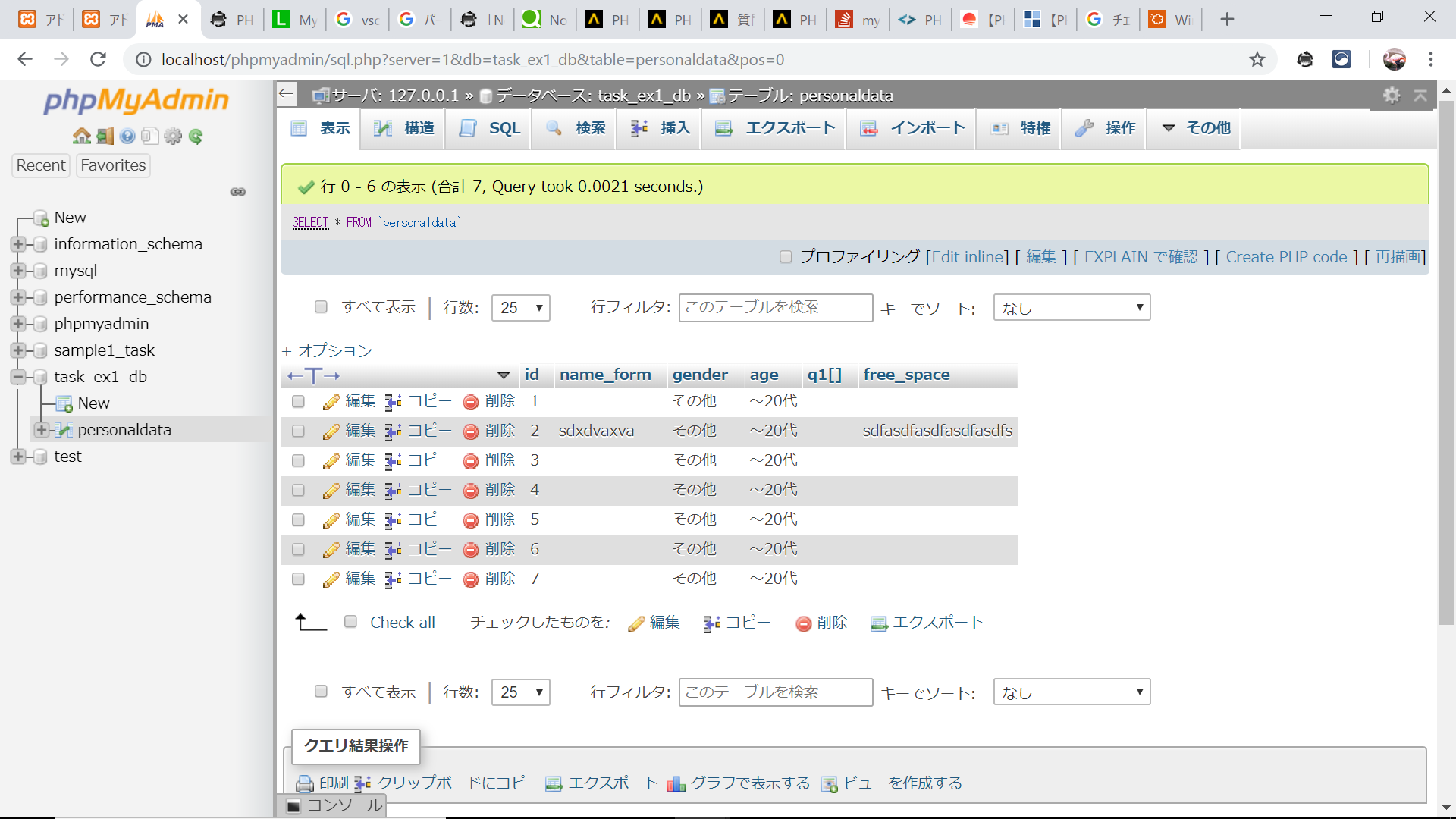Open Chrome three-dot menu
The image size is (1456, 819).
point(1431,59)
